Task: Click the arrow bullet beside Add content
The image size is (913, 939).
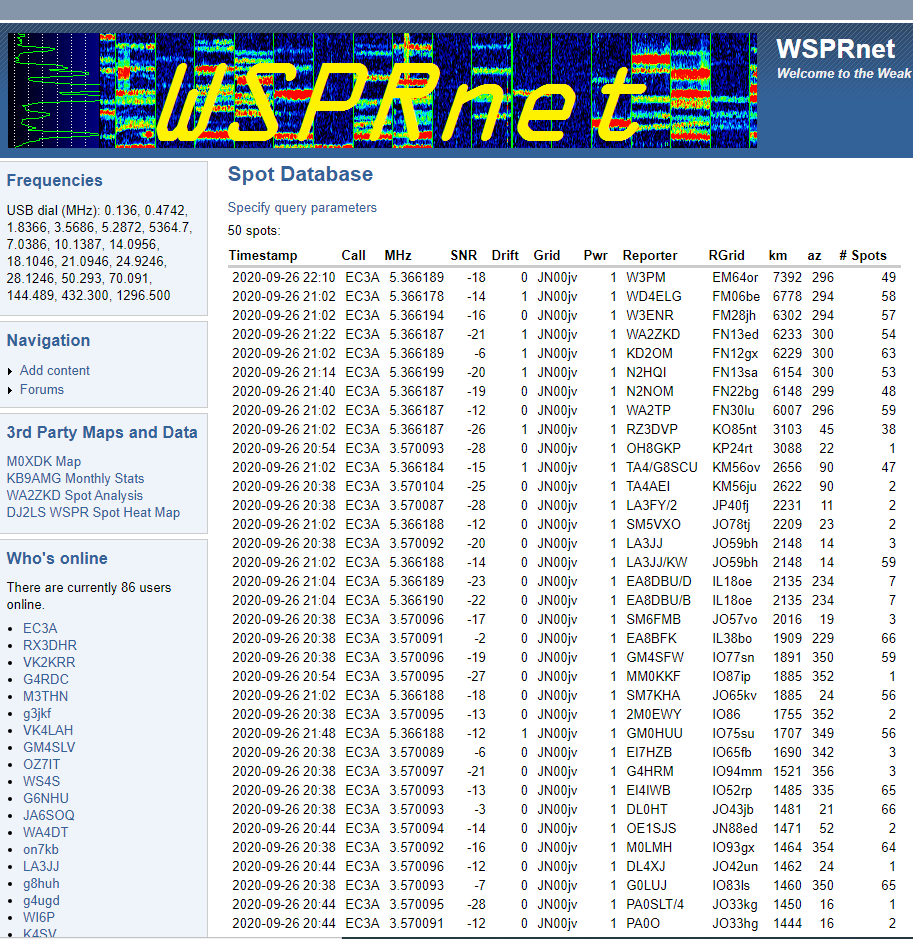Action: click(10, 371)
